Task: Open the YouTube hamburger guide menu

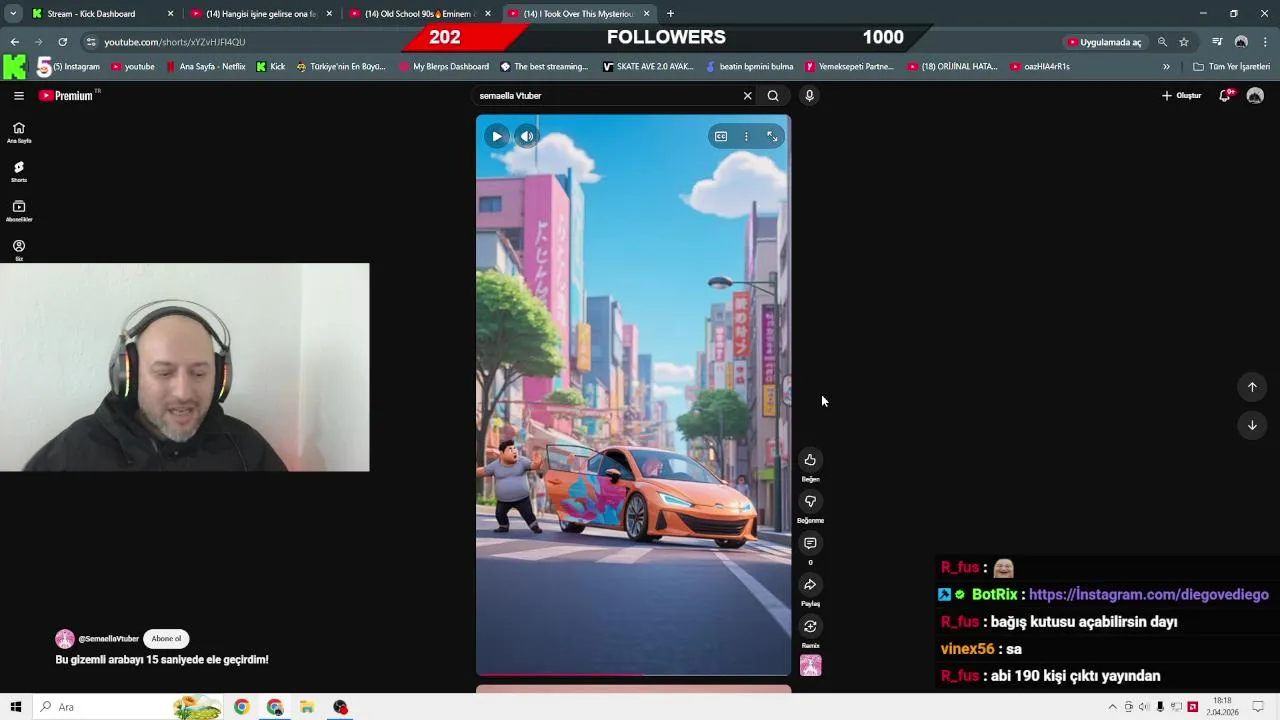Action: pyautogui.click(x=19, y=96)
